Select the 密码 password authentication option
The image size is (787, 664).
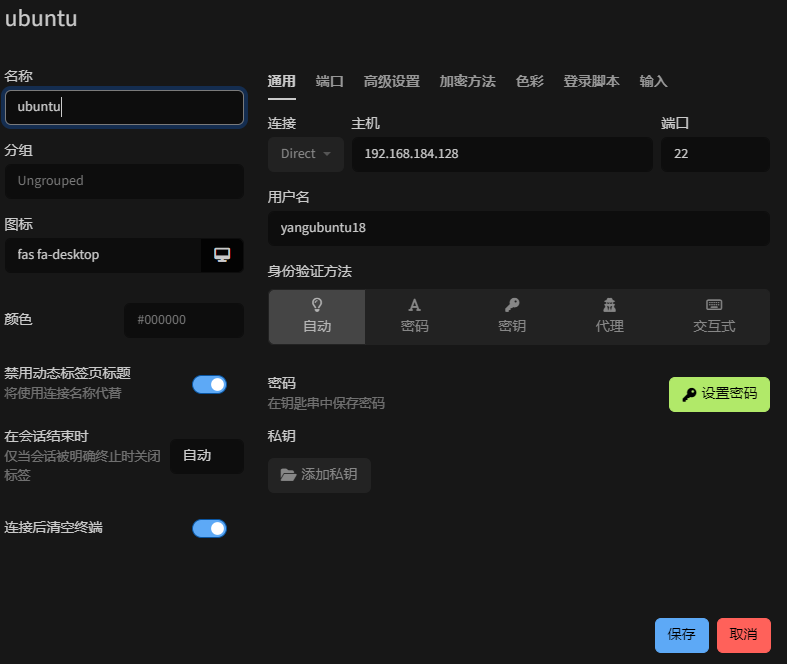414,316
